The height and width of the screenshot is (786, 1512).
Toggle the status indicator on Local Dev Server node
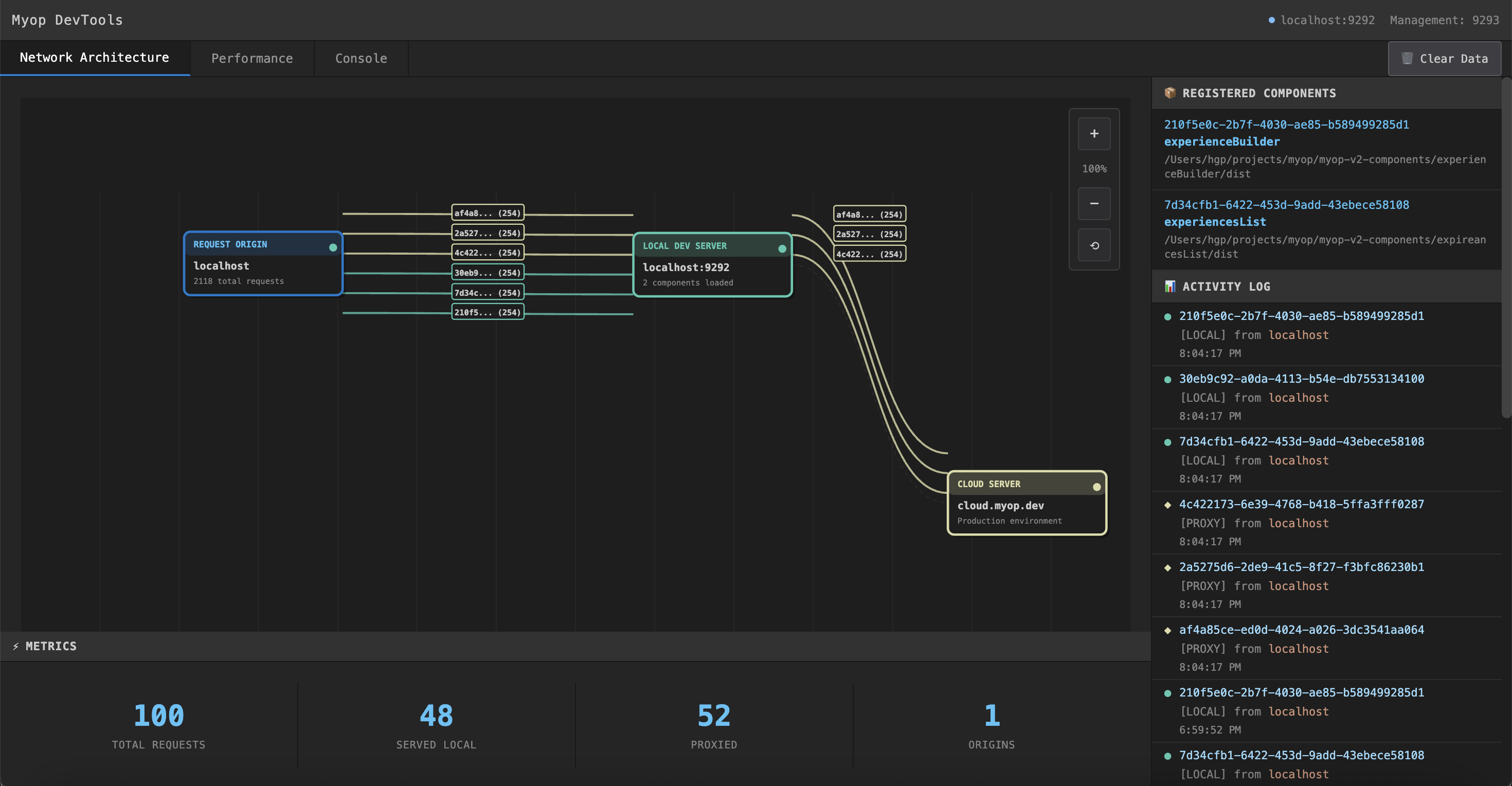pos(782,248)
